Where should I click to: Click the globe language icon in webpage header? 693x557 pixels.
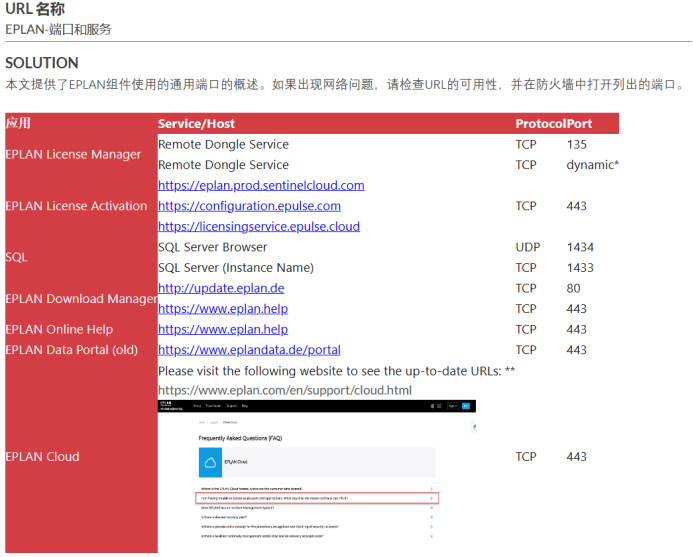(432, 406)
